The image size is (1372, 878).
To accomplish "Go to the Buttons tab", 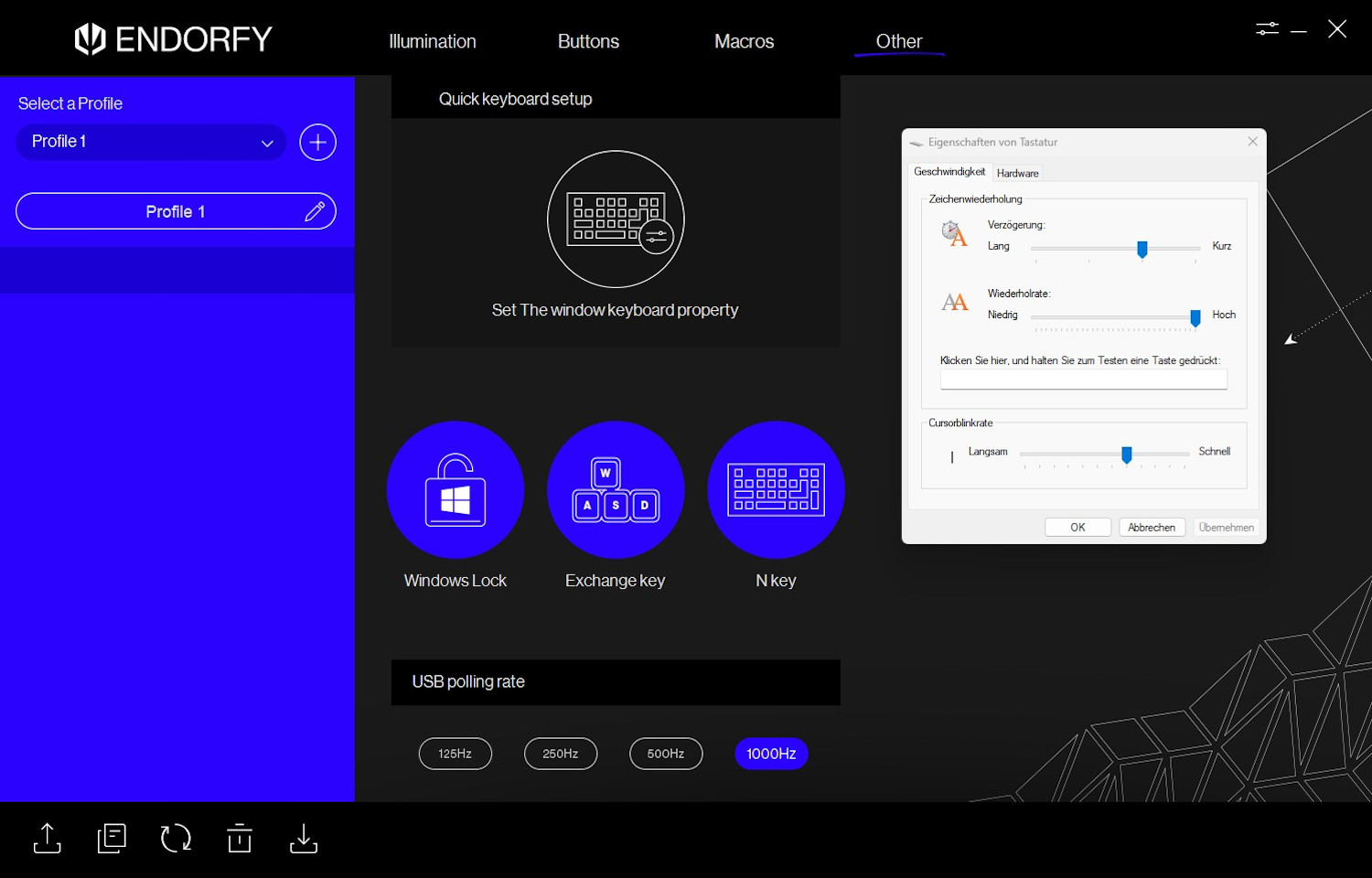I will point(588,41).
